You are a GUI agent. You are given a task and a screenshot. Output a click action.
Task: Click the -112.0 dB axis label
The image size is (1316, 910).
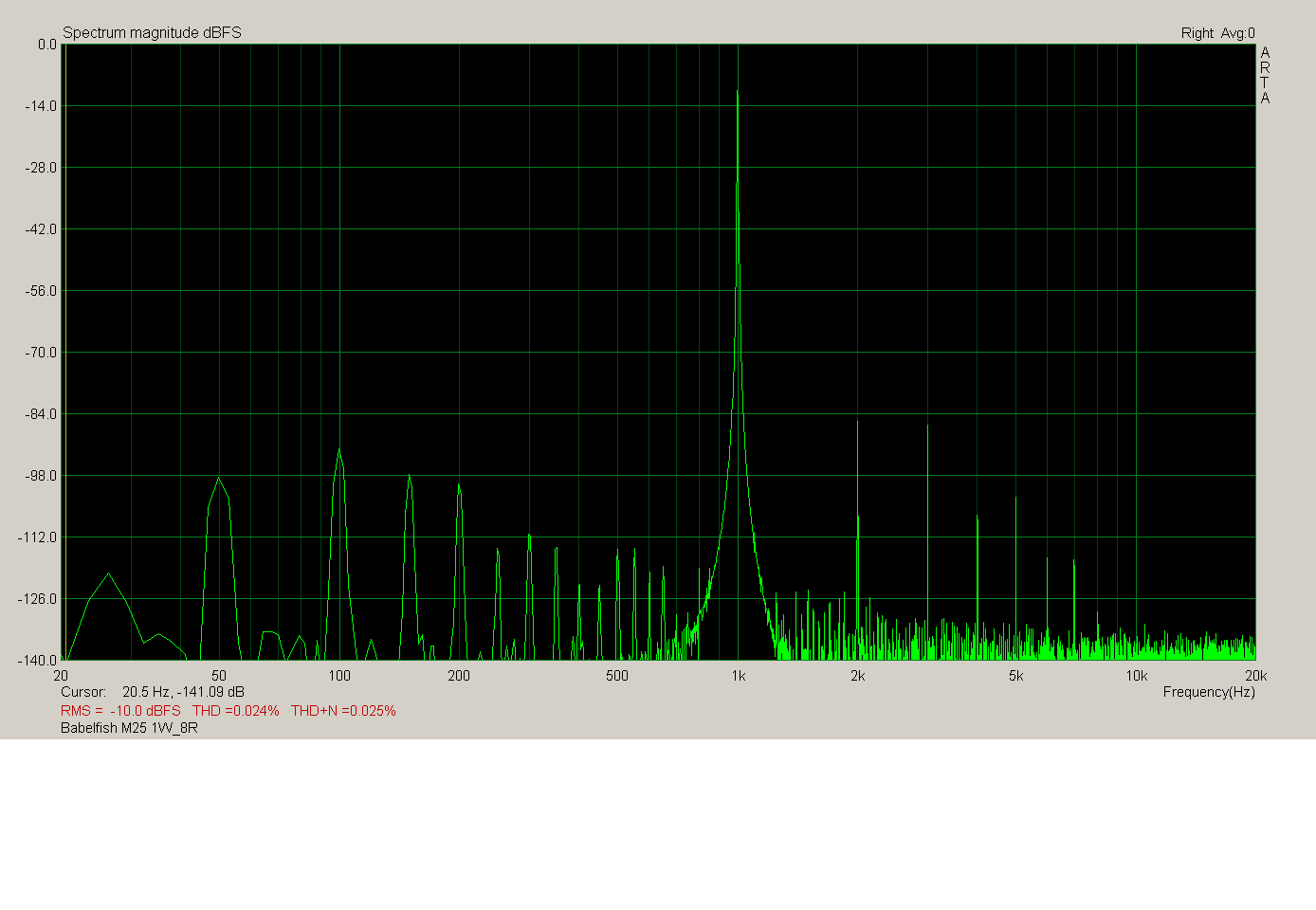pyautogui.click(x=38, y=537)
